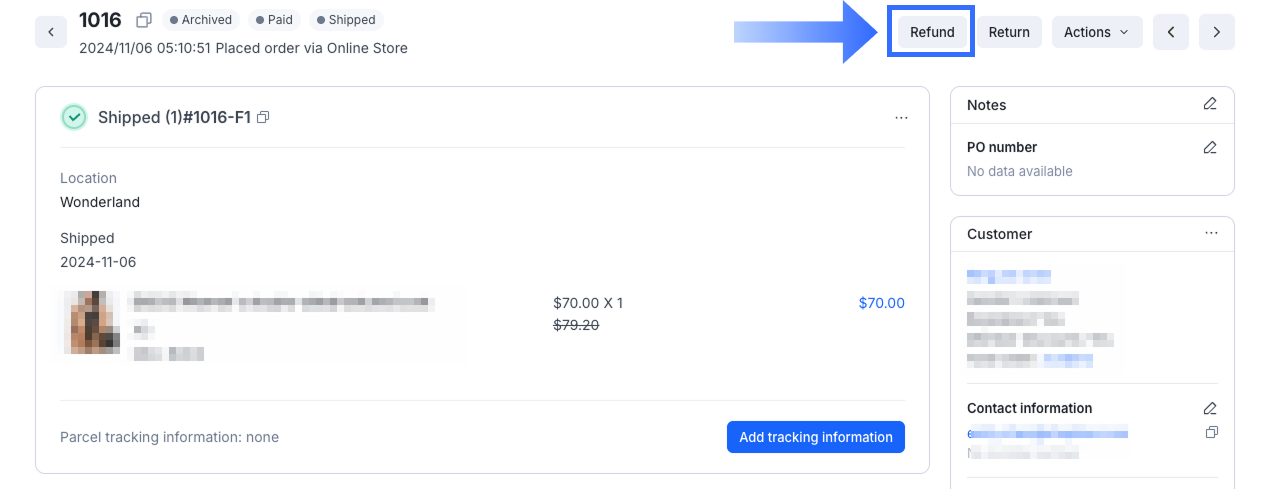Copy fulfillment number #1016-F1
The height and width of the screenshot is (489, 1263).
click(263, 117)
